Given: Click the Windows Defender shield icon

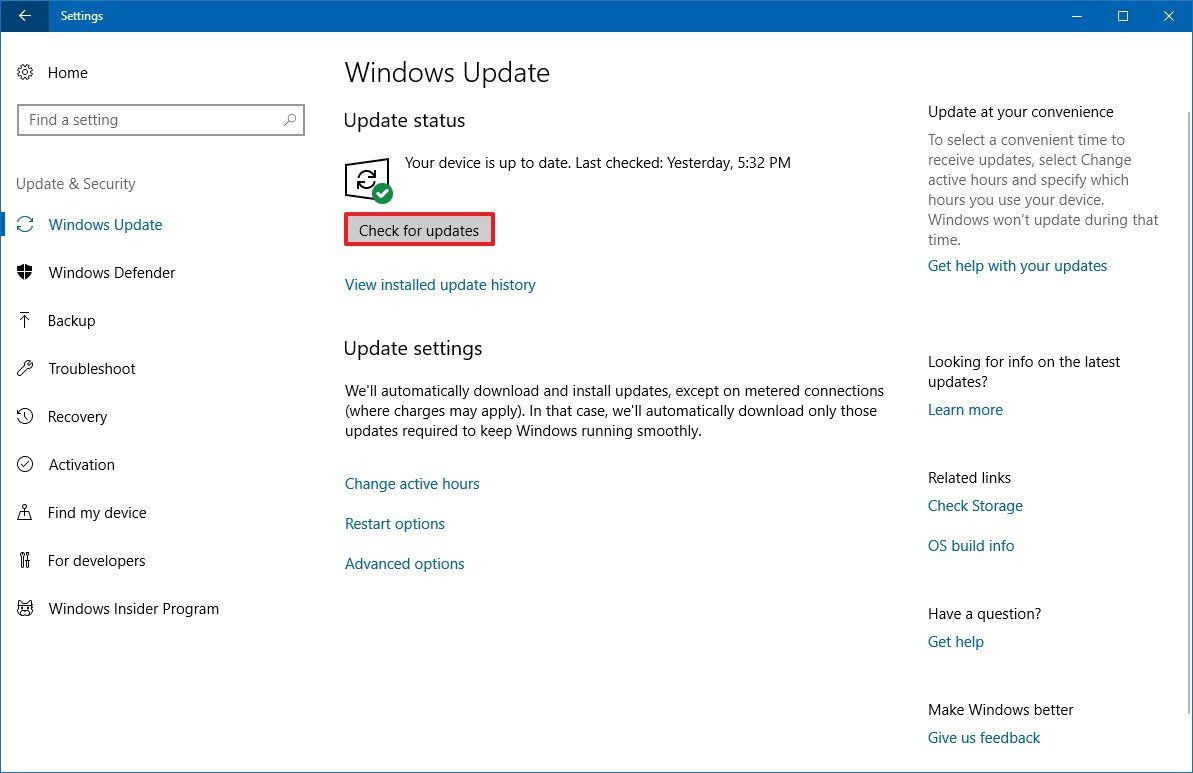Looking at the screenshot, I should coord(27,272).
